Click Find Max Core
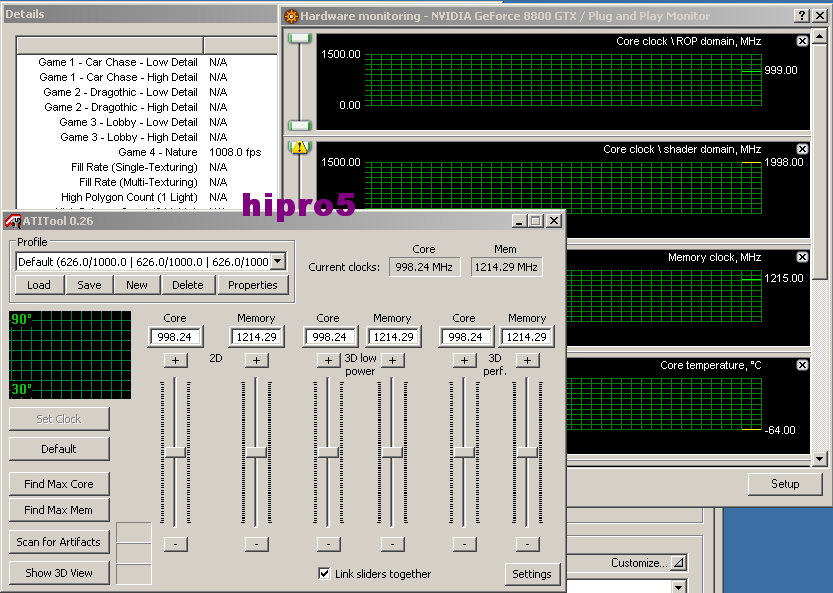 (x=58, y=483)
